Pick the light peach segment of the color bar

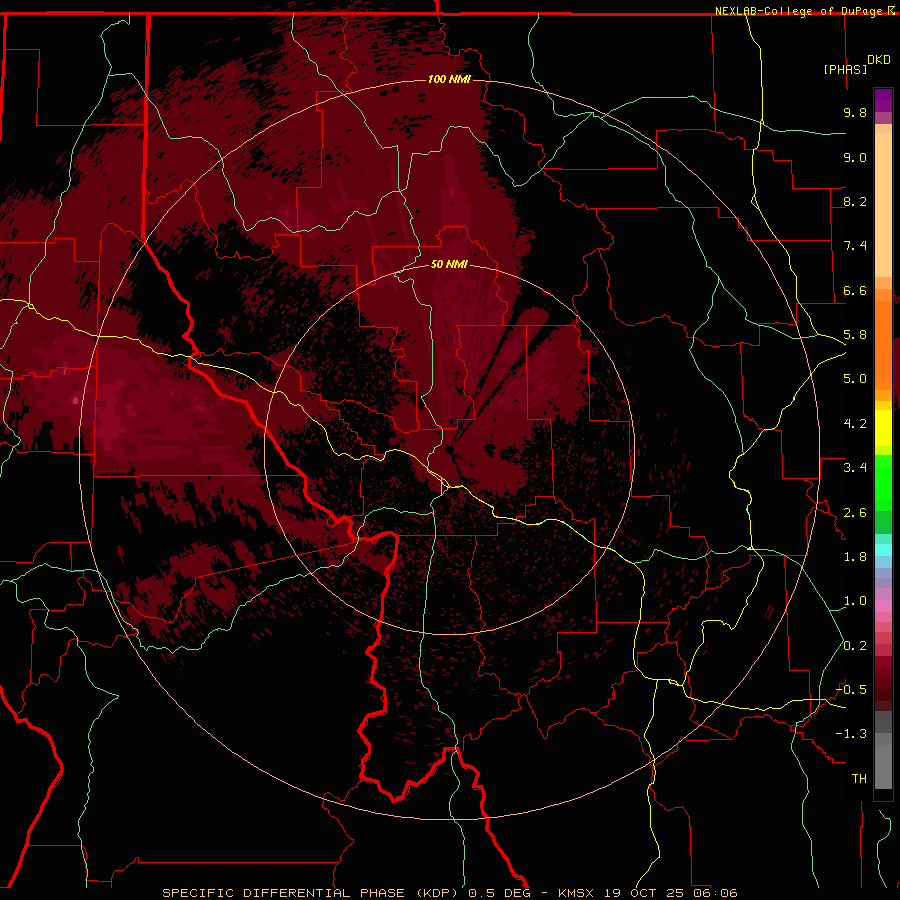(x=883, y=205)
